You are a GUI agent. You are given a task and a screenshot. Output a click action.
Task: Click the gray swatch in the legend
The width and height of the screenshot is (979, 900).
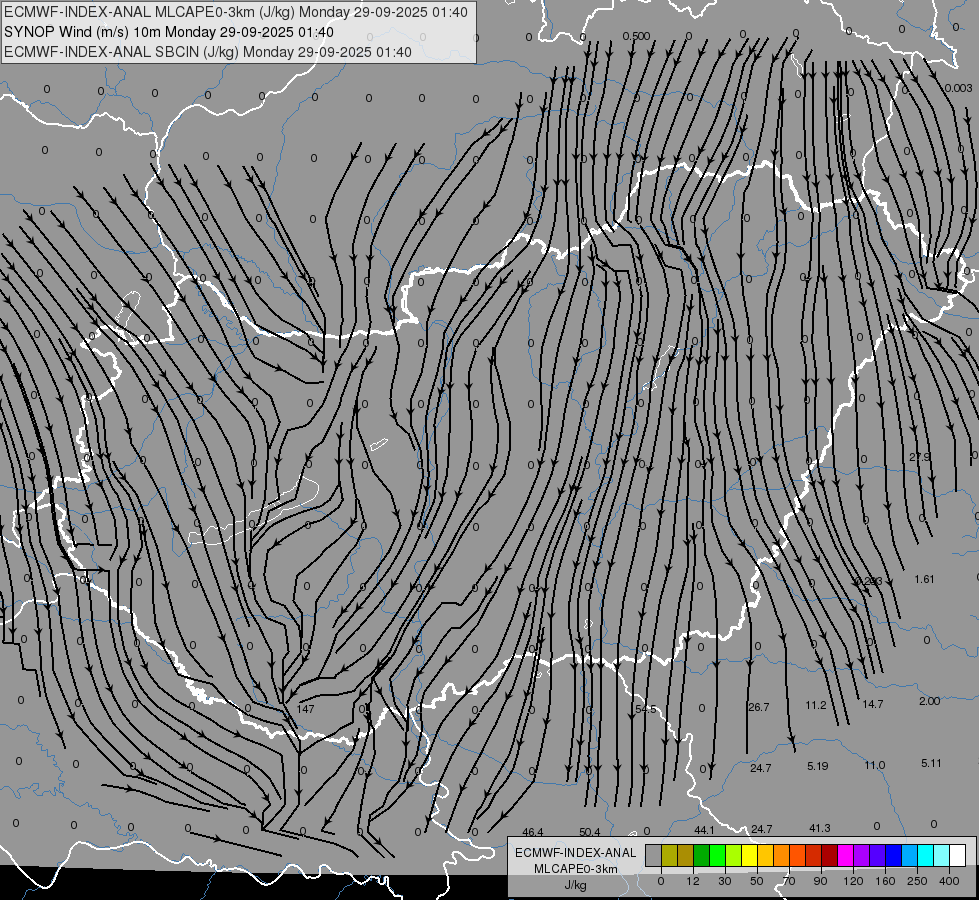(653, 856)
